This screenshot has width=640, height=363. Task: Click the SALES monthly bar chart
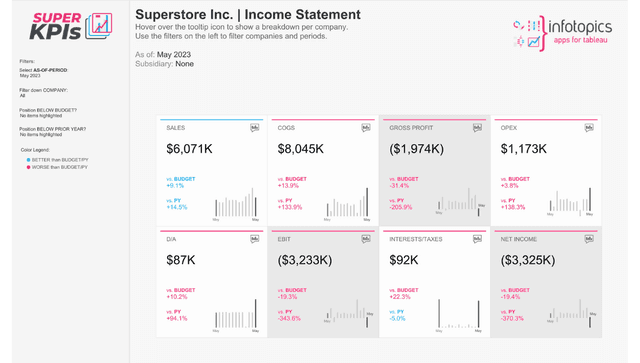pos(236,204)
